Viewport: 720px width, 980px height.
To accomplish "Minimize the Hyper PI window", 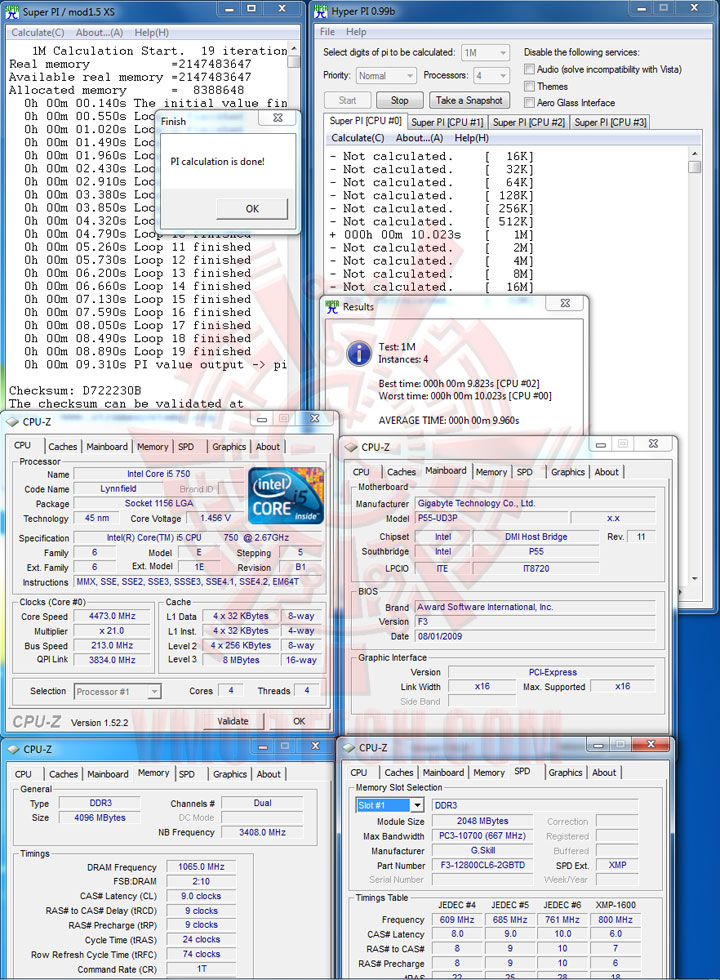I will tap(642, 8).
